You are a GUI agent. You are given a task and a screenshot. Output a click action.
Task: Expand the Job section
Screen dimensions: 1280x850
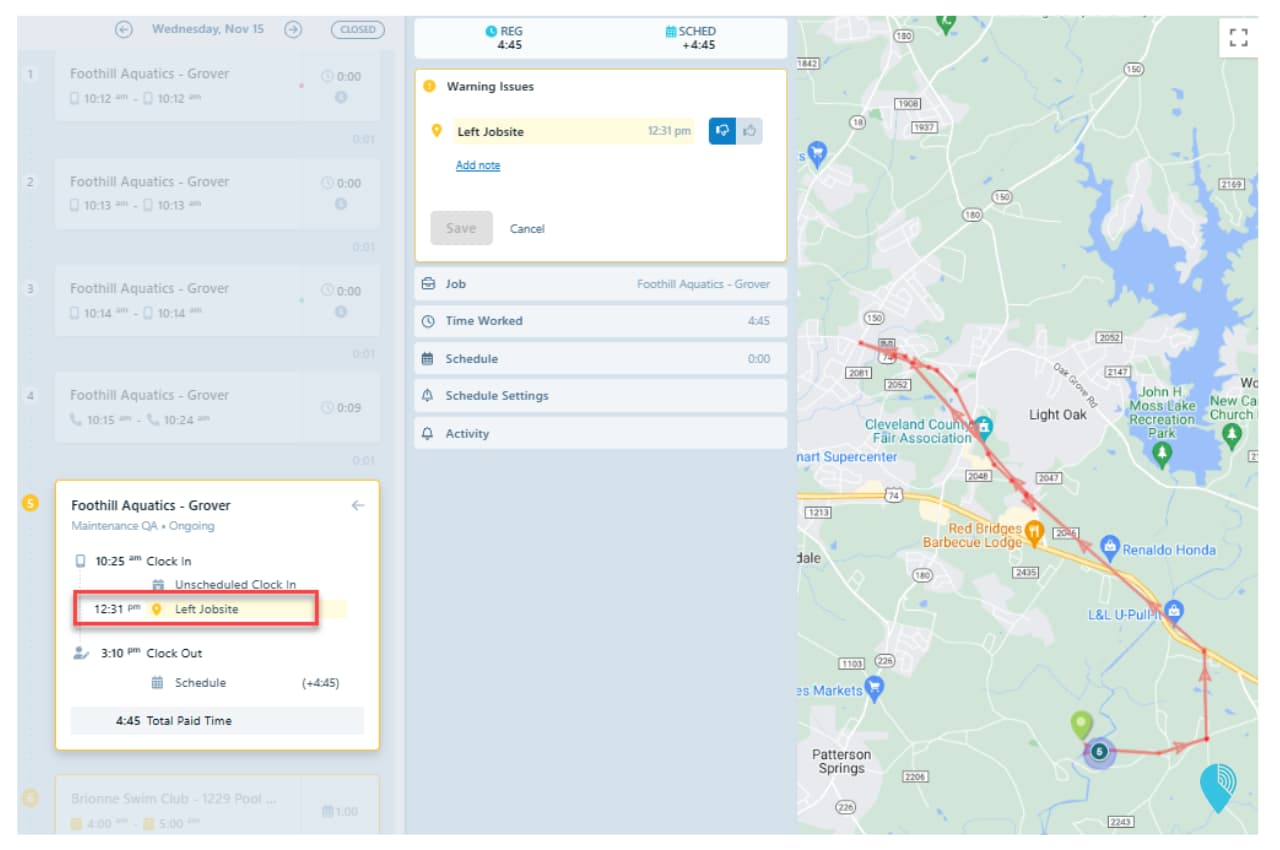point(600,284)
